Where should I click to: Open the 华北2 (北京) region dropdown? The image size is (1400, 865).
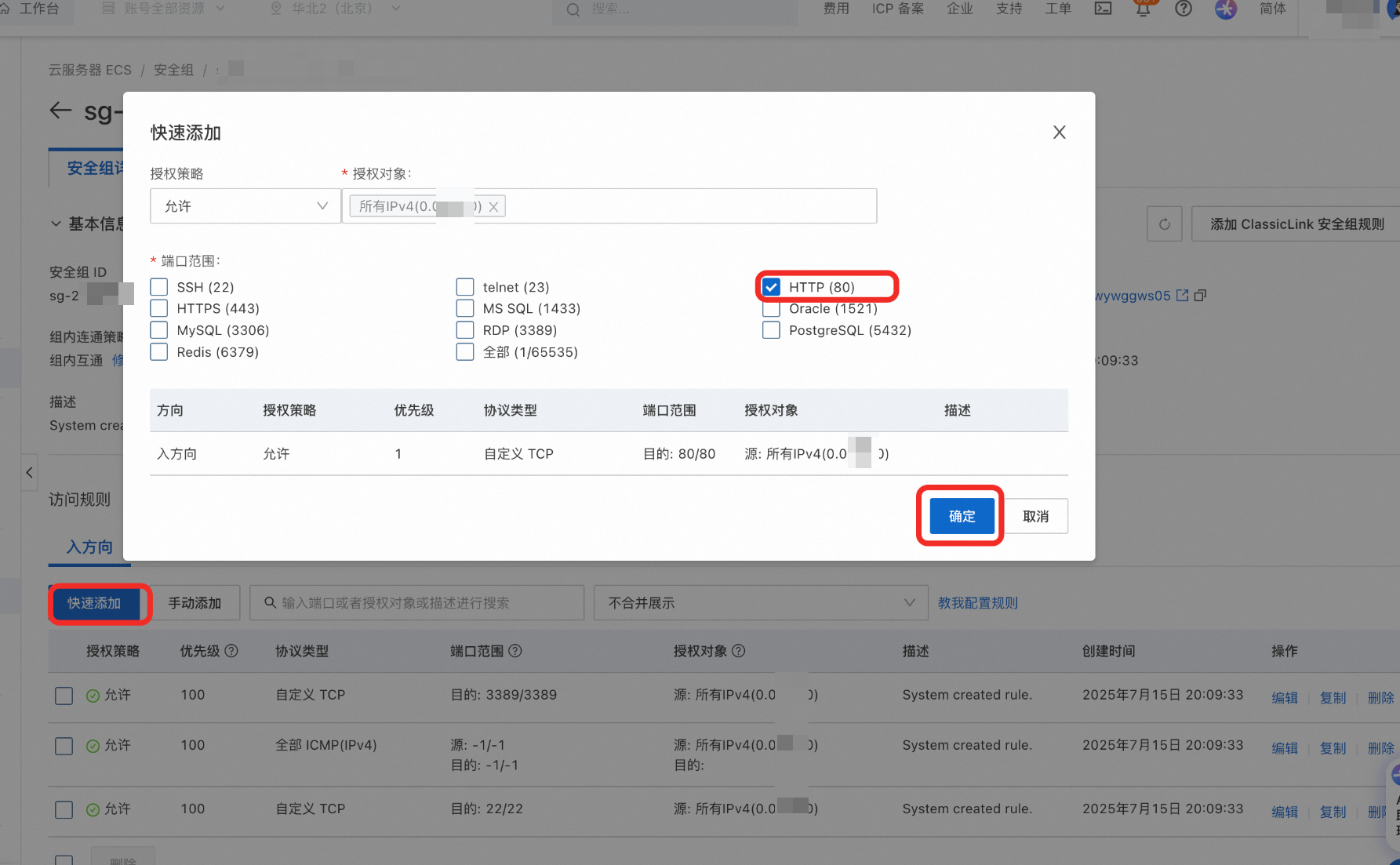tap(335, 9)
